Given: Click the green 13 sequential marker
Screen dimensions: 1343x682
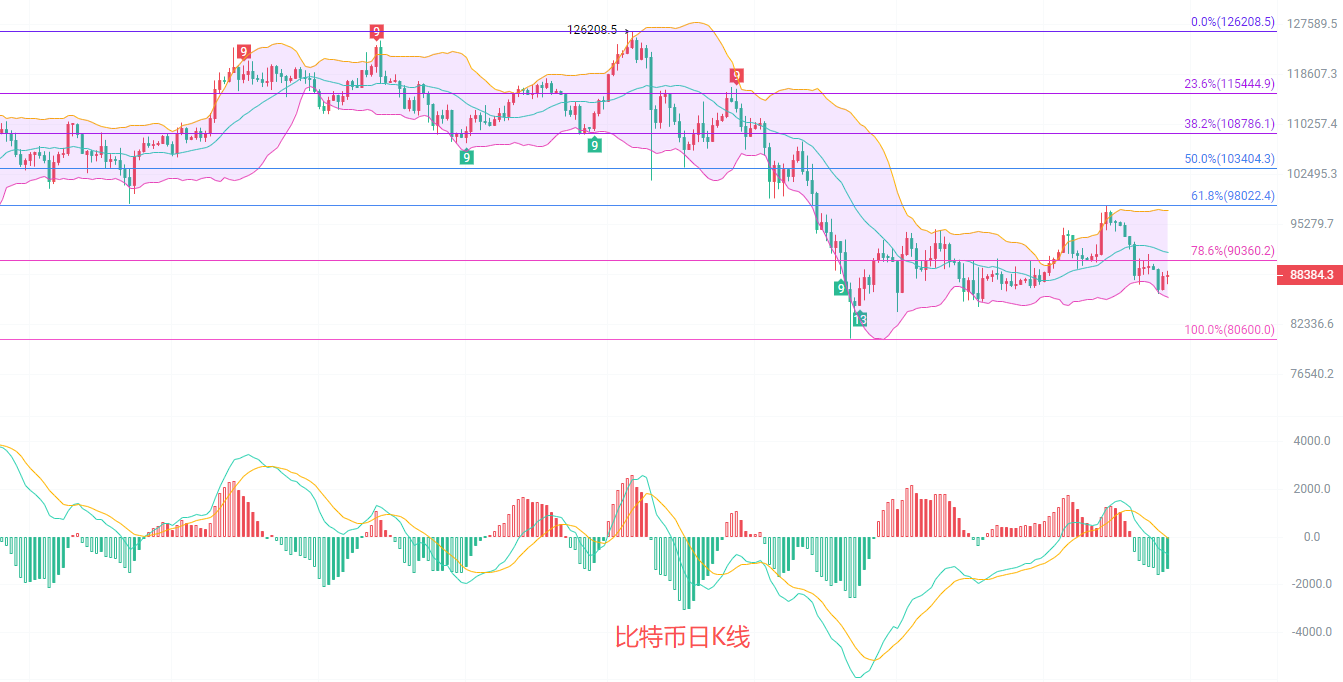Looking at the screenshot, I should point(859,319).
